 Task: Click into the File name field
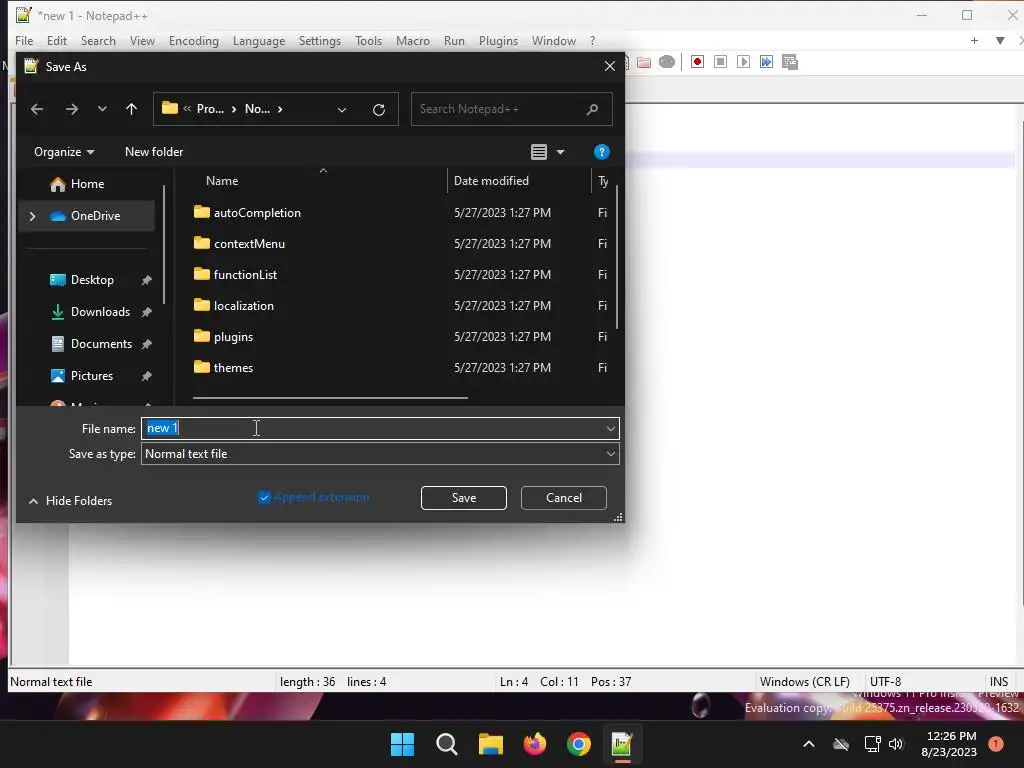(x=380, y=429)
